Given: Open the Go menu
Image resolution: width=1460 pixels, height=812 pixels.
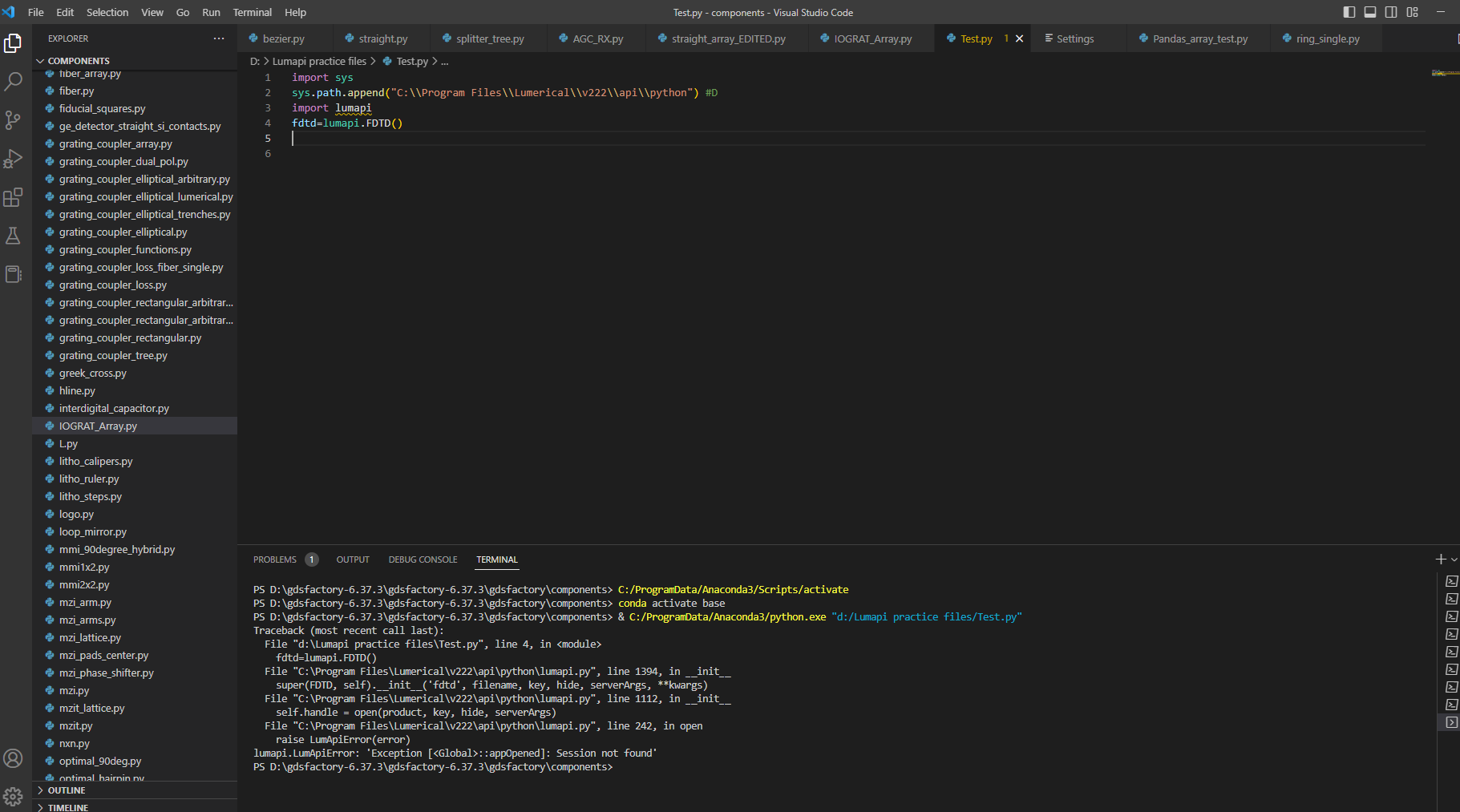Looking at the screenshot, I should coord(183,12).
